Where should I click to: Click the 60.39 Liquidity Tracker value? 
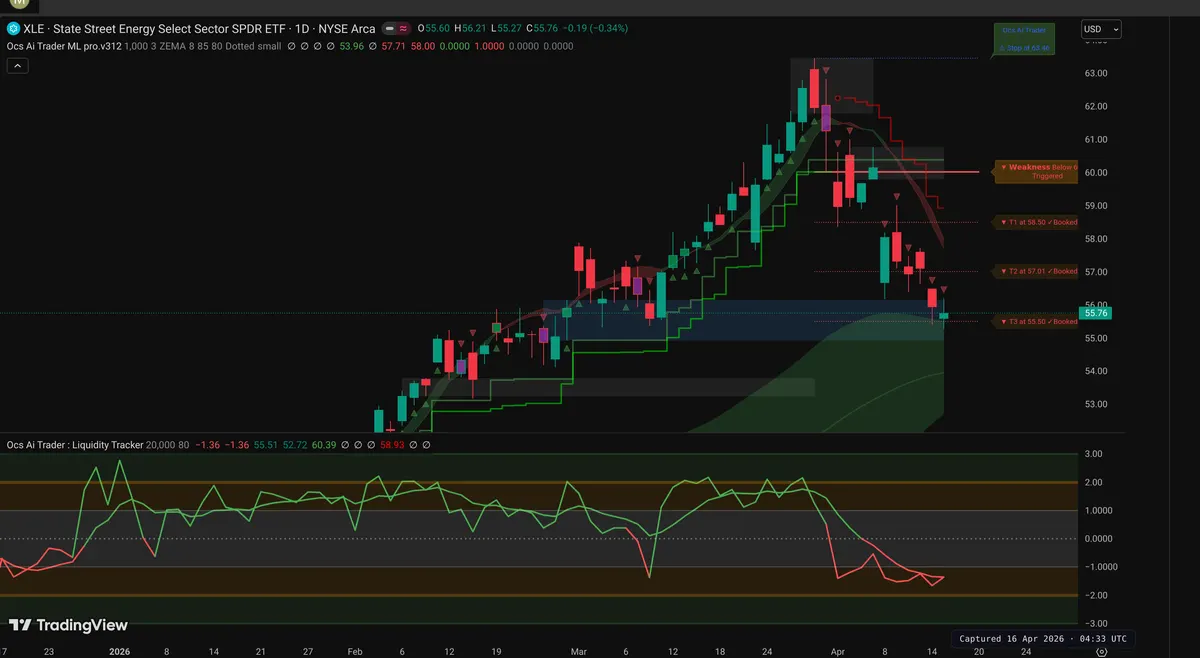tap(325, 444)
